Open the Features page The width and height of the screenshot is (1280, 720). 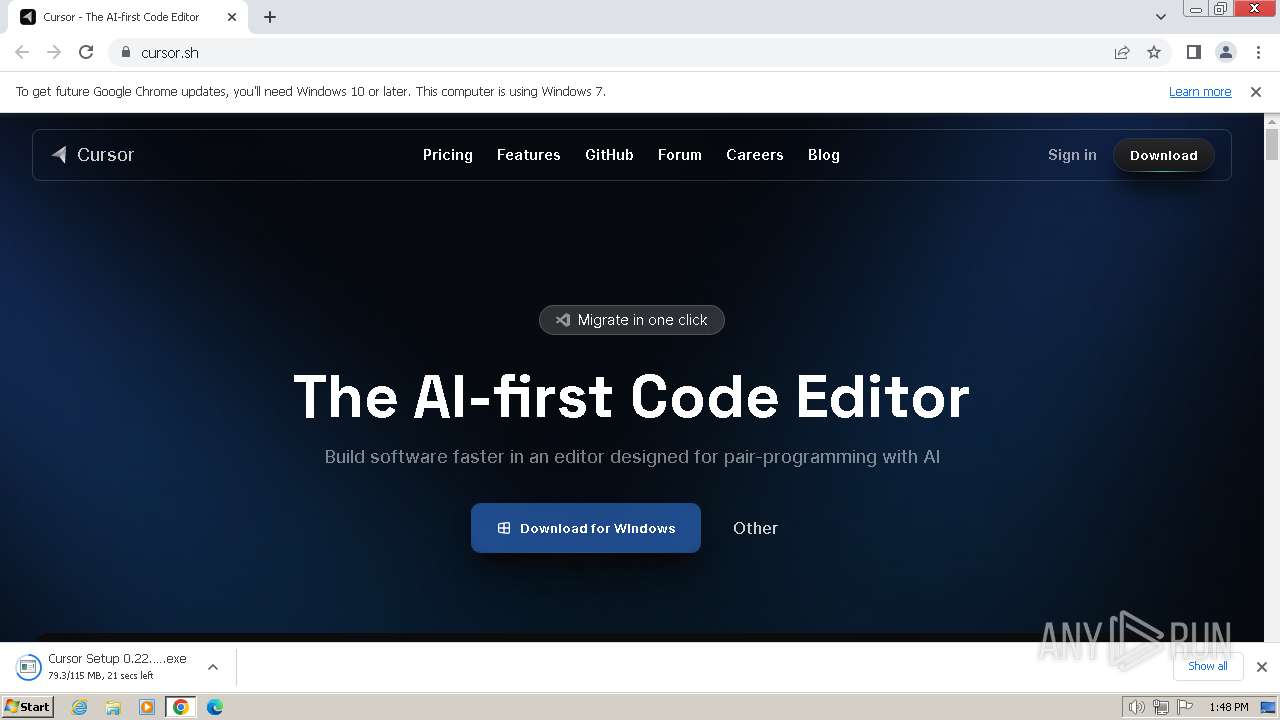[528, 155]
